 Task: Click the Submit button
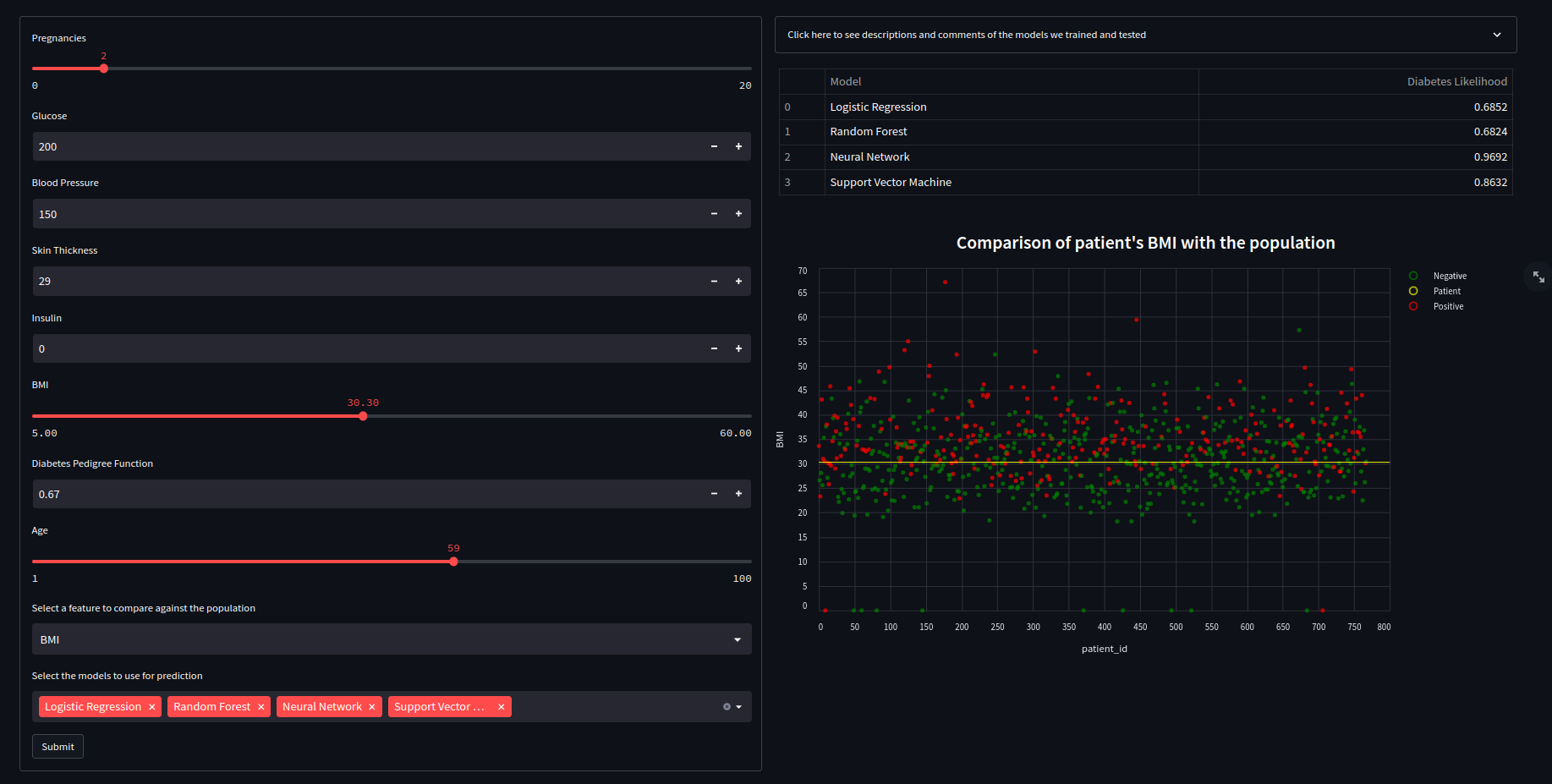58,747
